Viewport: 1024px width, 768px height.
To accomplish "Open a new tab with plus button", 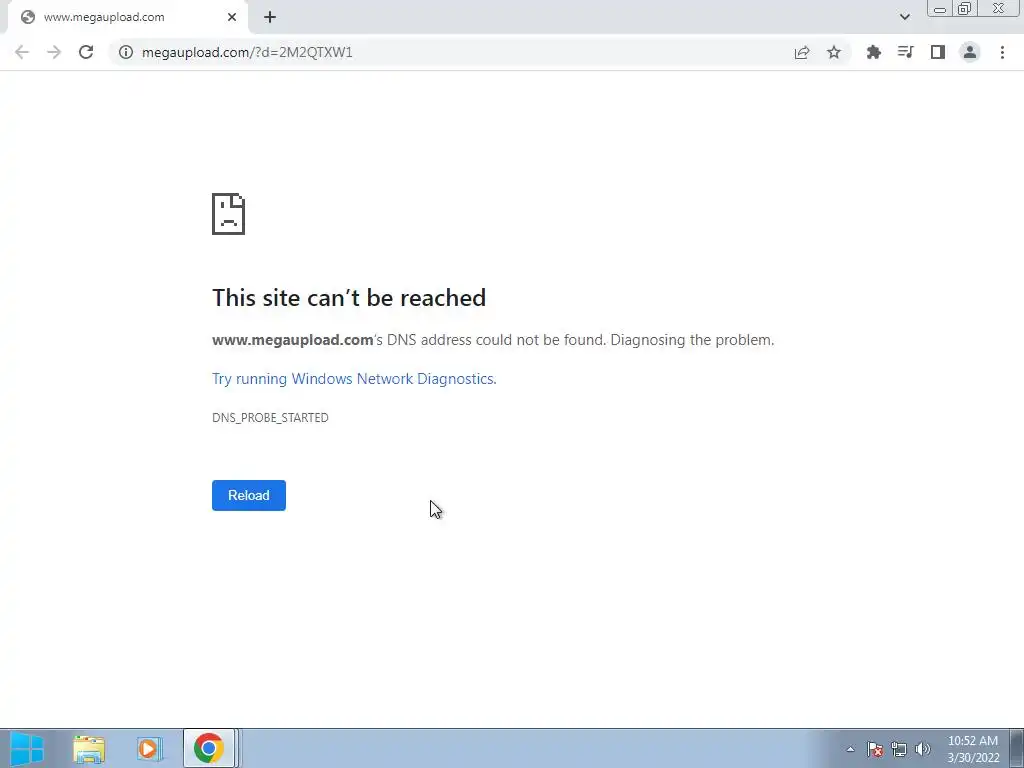I will click(270, 17).
